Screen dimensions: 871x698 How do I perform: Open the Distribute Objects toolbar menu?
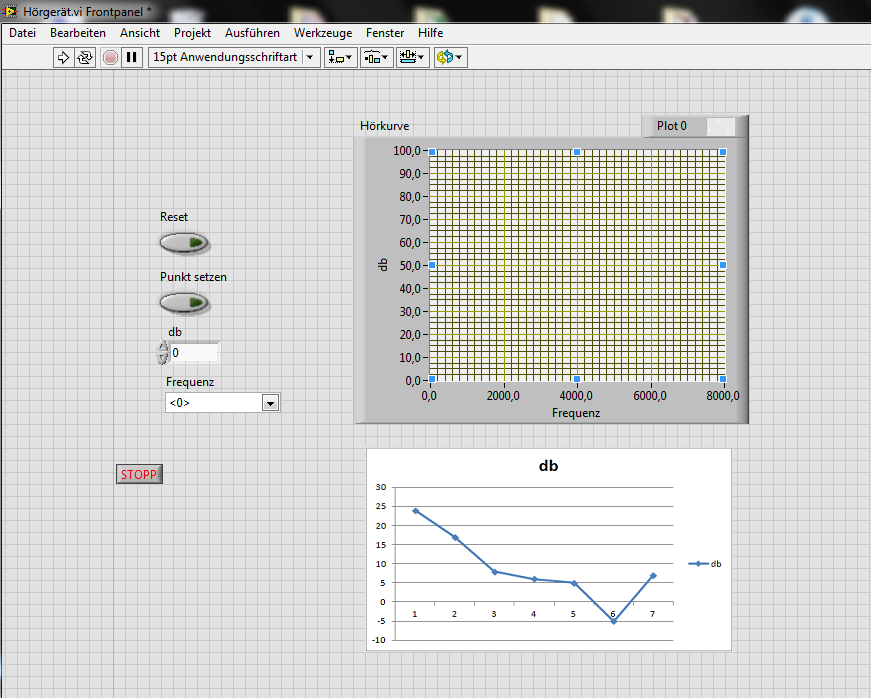[x=376, y=57]
